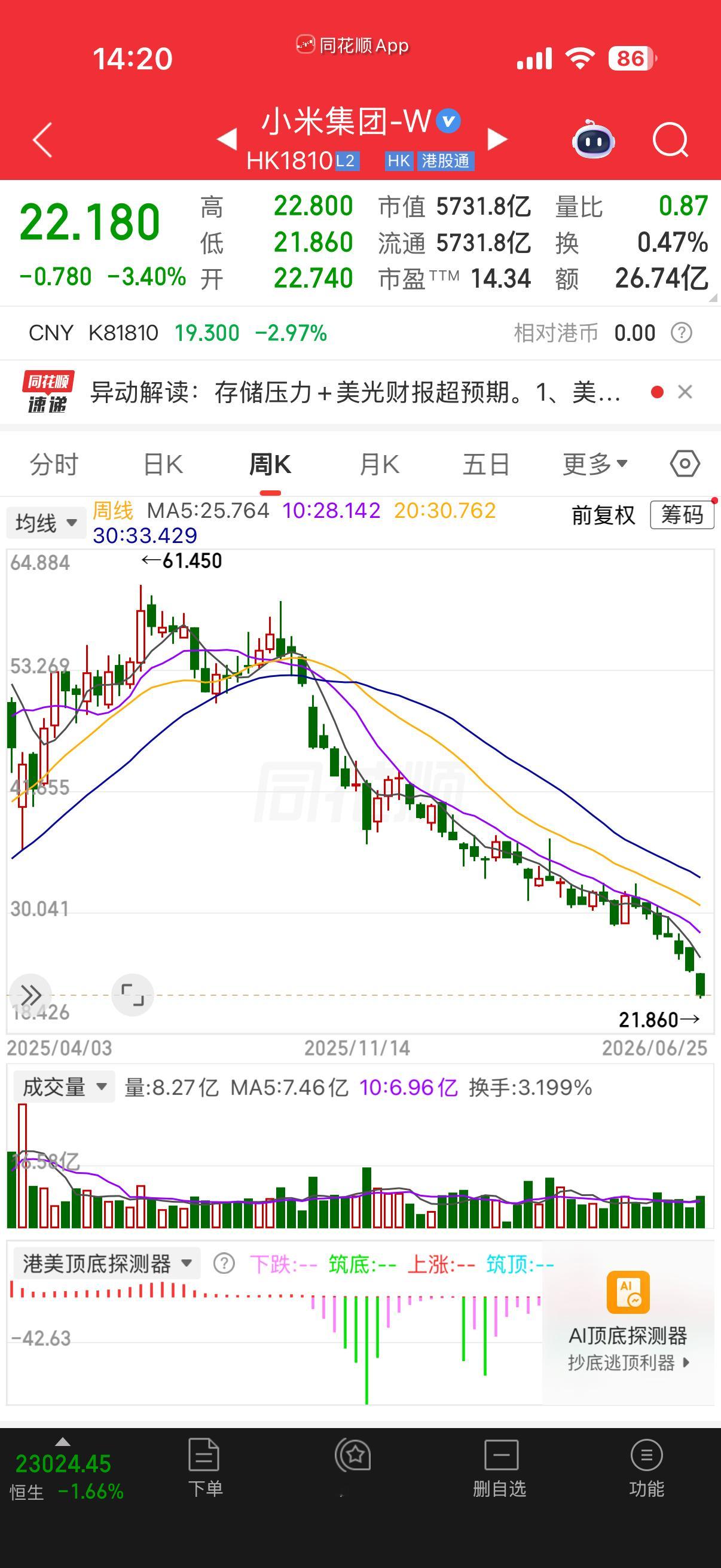
Task: Open the 均线 indicator dropdown
Action: 45,523
